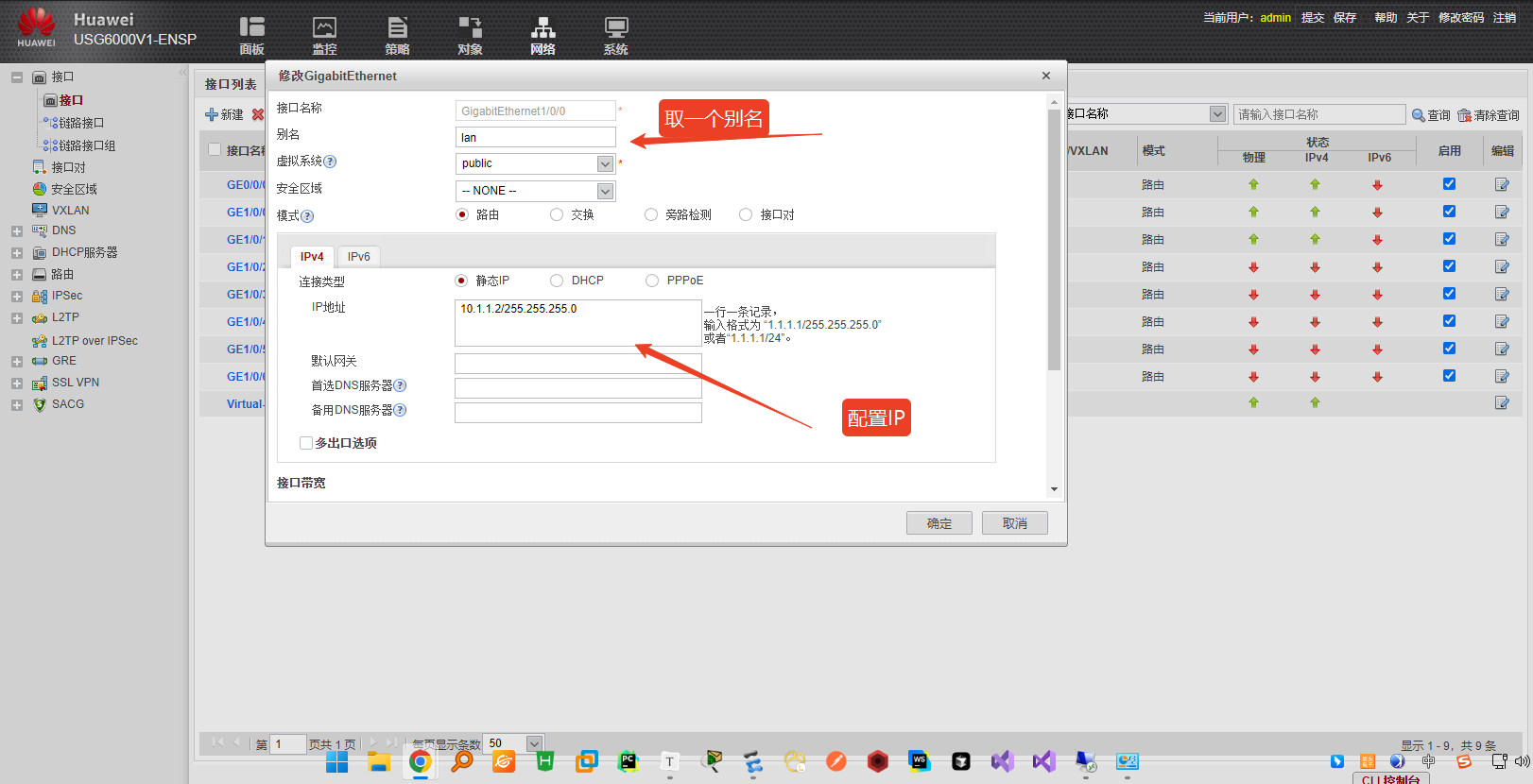1533x784 pixels.
Task: Click the 保存 save link
Action: click(x=1345, y=18)
